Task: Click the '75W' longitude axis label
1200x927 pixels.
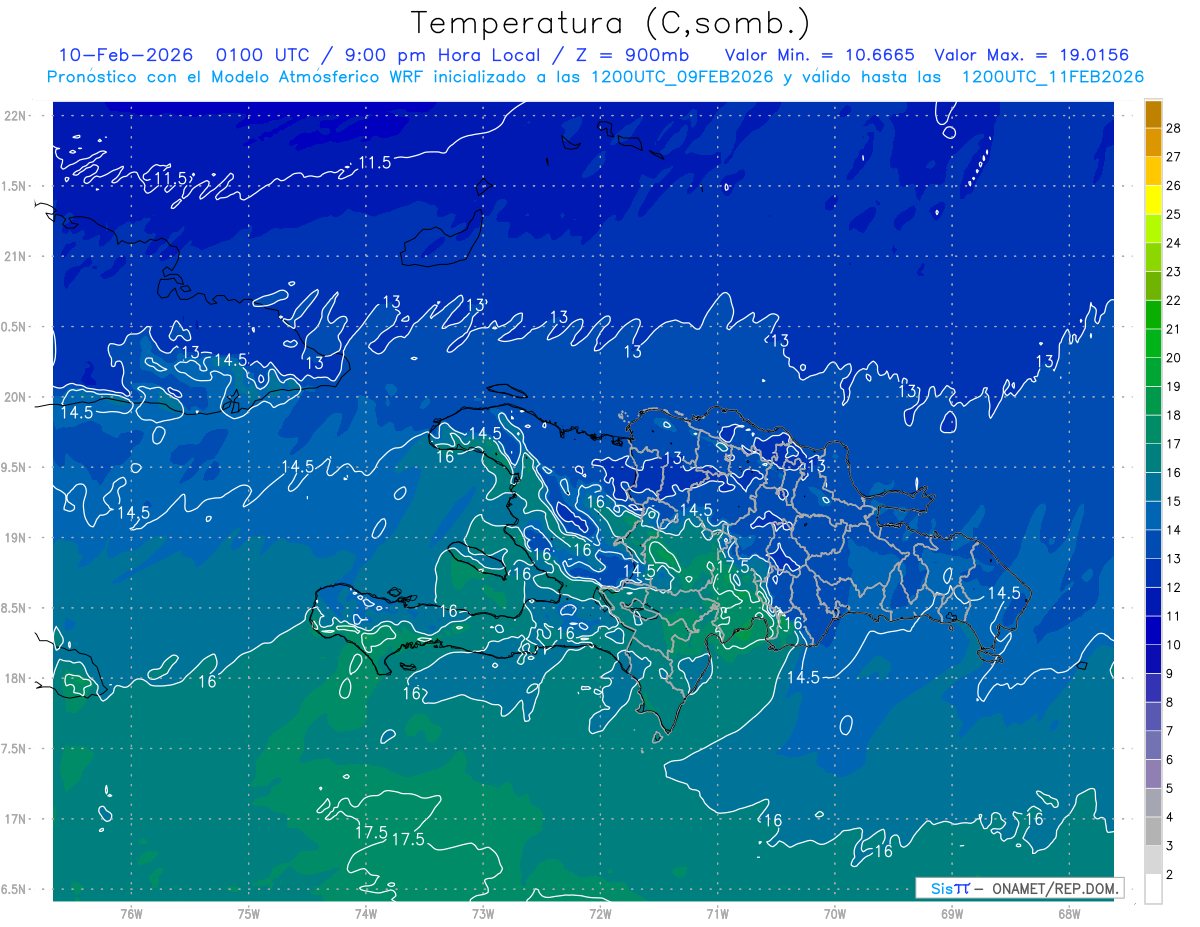Action: pyautogui.click(x=248, y=915)
